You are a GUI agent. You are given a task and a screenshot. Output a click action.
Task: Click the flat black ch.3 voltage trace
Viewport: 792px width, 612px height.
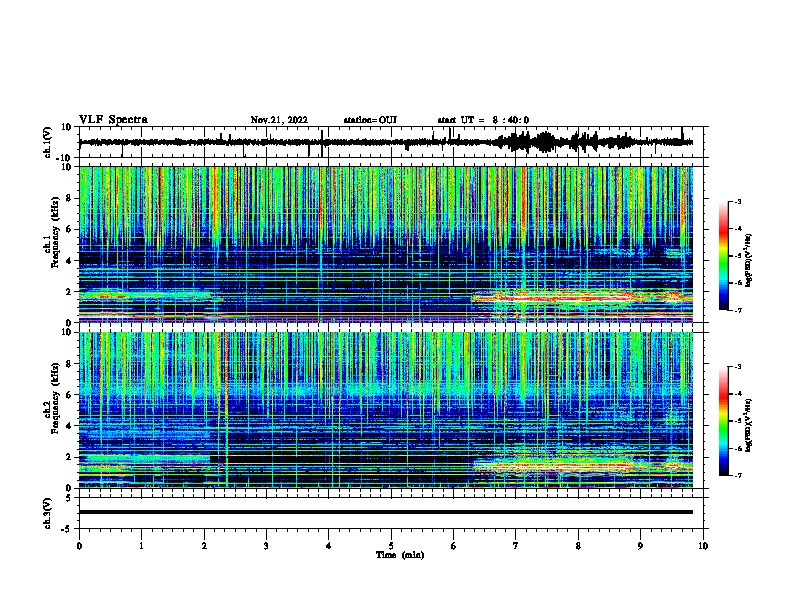point(386,512)
